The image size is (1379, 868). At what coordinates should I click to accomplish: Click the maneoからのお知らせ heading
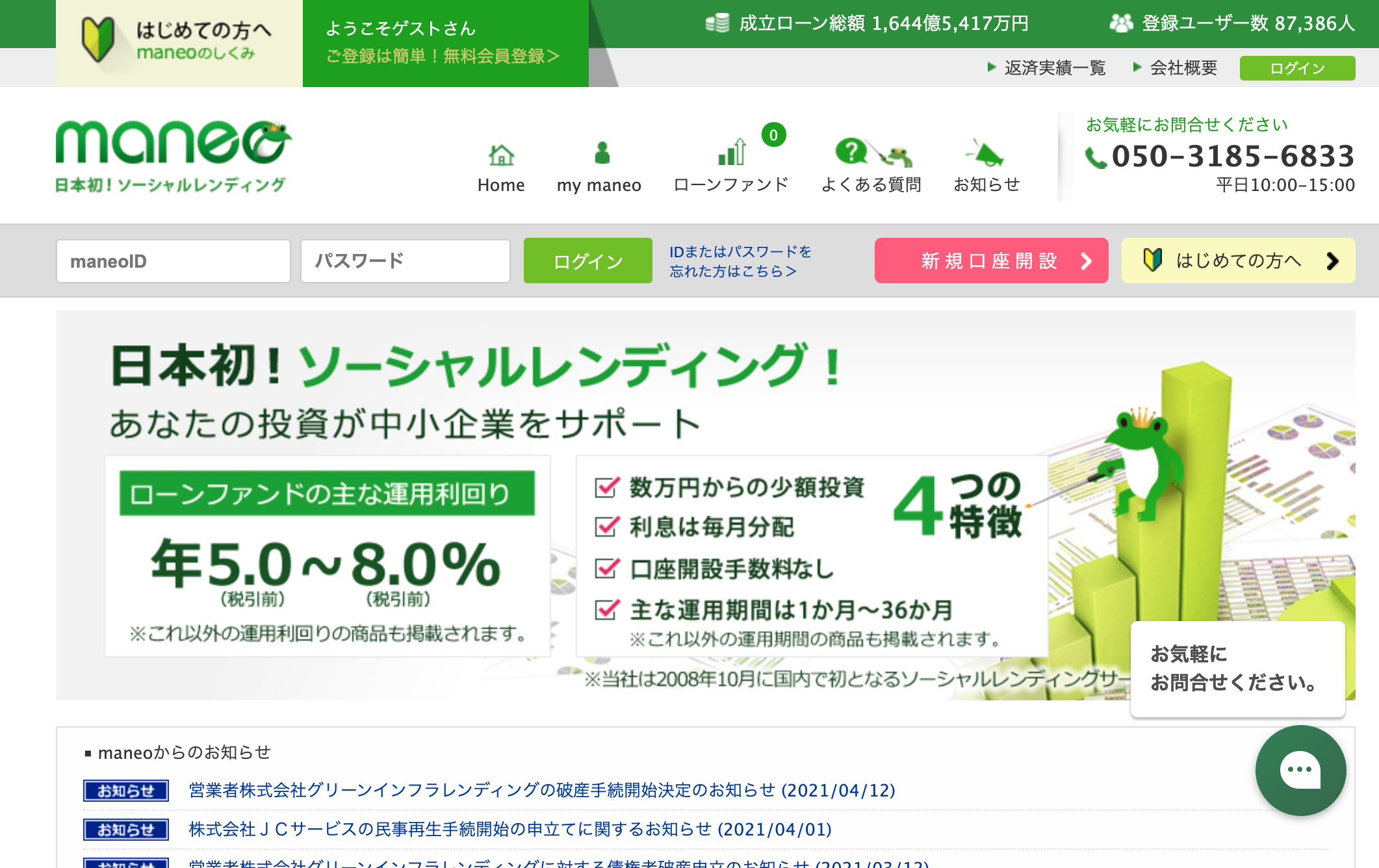click(184, 752)
